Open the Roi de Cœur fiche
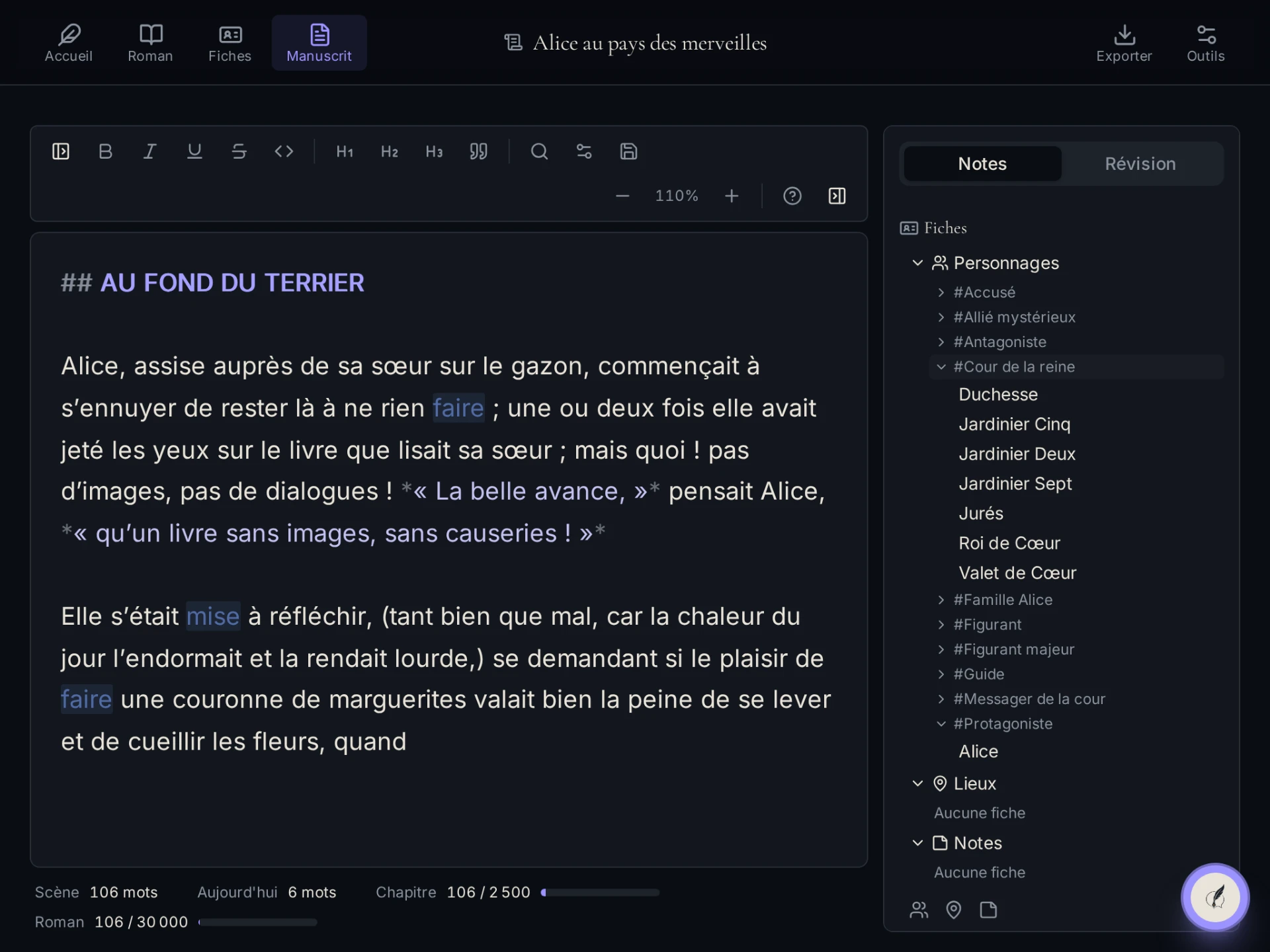 (x=1009, y=543)
